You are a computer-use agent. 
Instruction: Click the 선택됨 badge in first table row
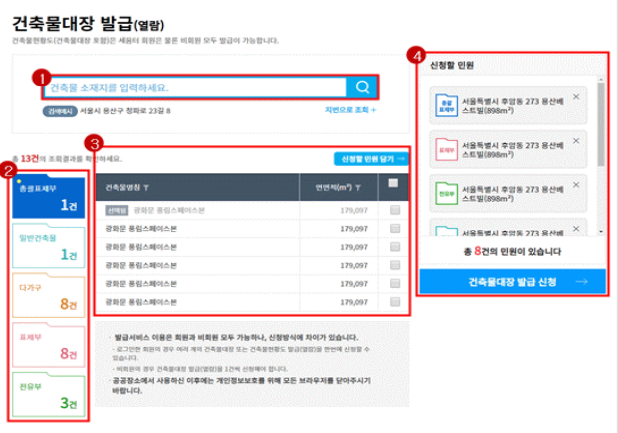(x=117, y=210)
